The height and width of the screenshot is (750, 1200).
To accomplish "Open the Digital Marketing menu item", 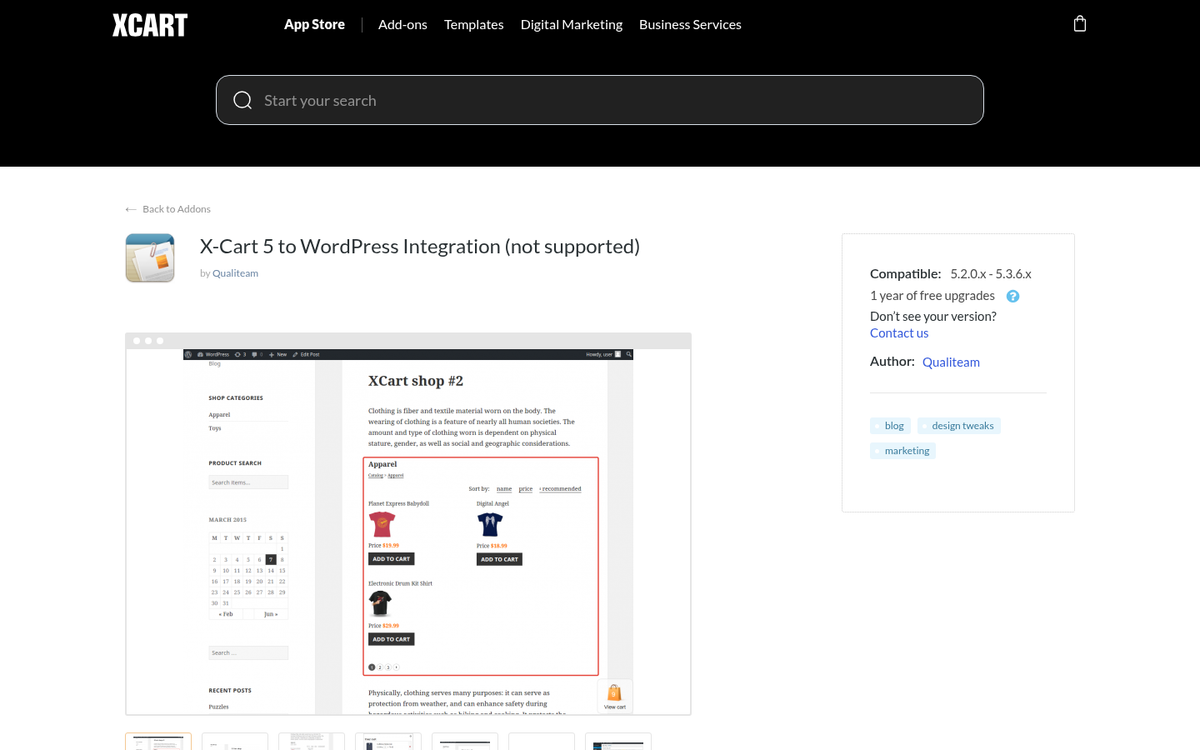I will (571, 24).
